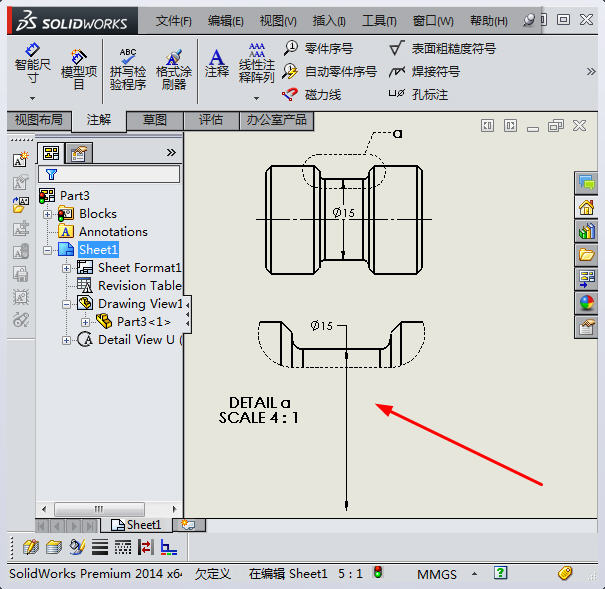The width and height of the screenshot is (605, 589).
Task: Open the 工具(T) menu
Action: point(379,21)
